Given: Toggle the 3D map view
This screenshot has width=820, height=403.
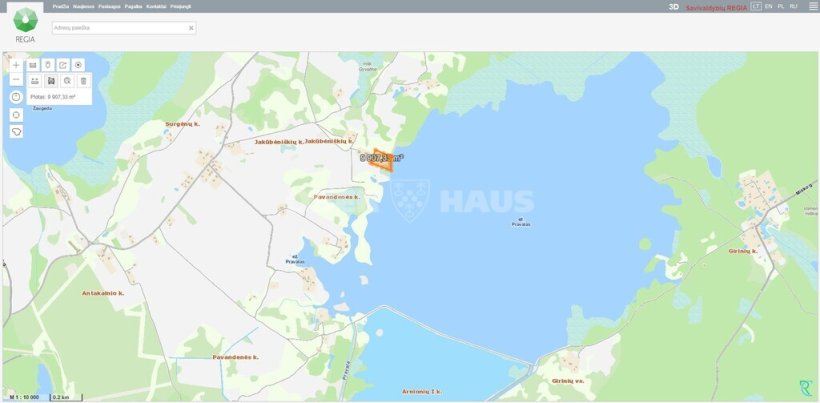Looking at the screenshot, I should pyautogui.click(x=674, y=6).
